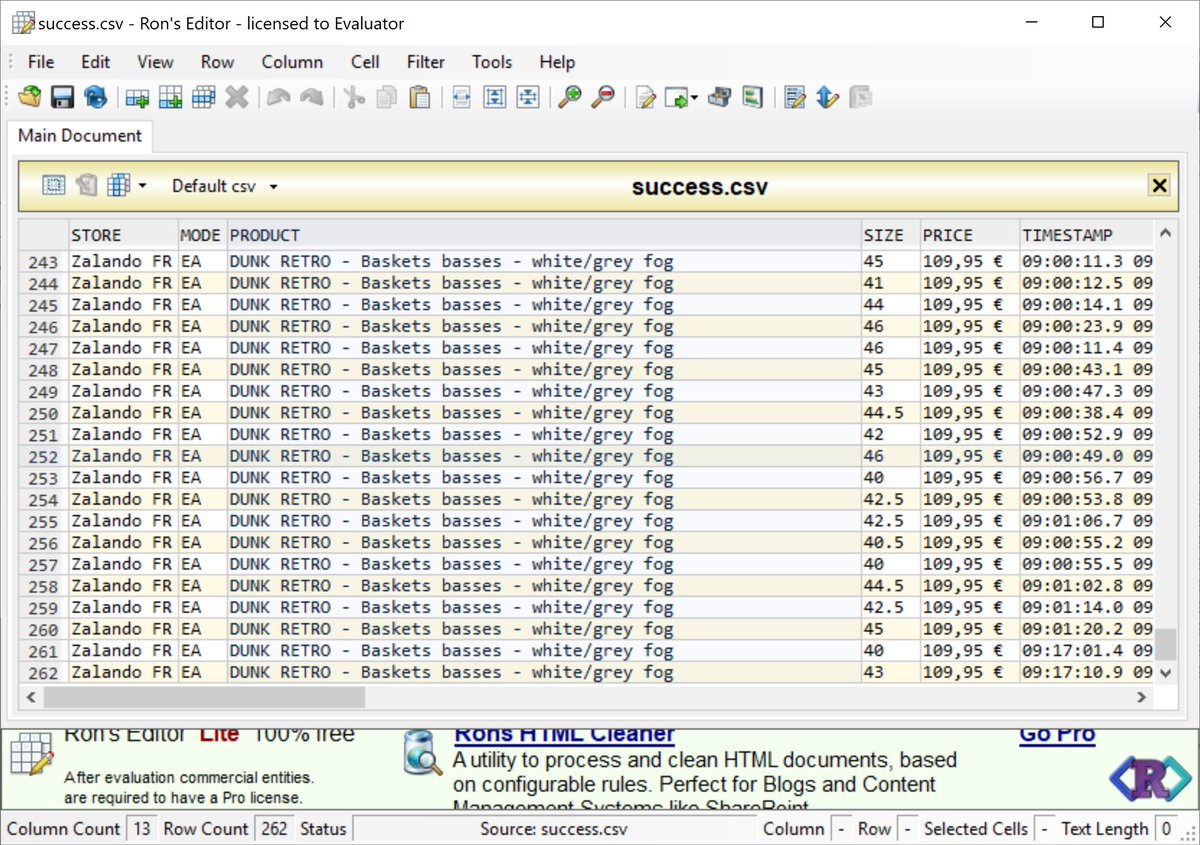Select the Main Document tab
Image resolution: width=1200 pixels, height=845 pixels.
click(80, 136)
